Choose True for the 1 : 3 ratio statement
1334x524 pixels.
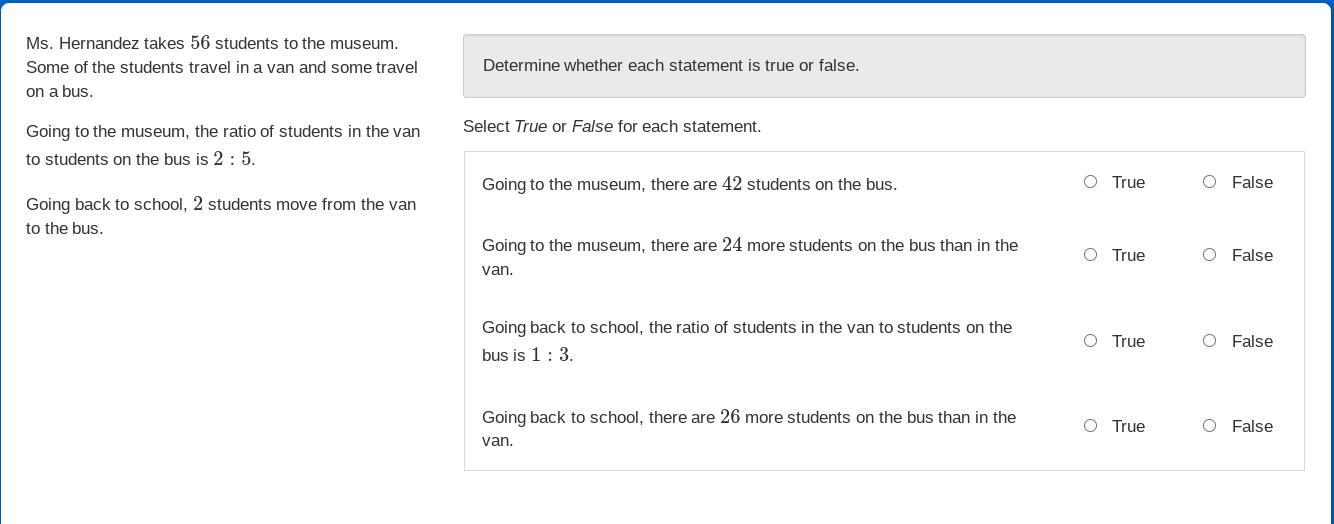tap(1090, 341)
